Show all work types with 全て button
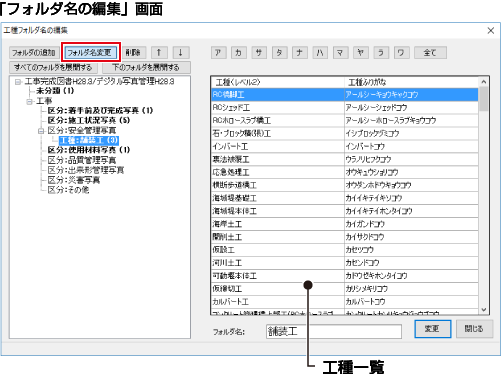Viewport: 501px width, 374px height. [x=430, y=53]
